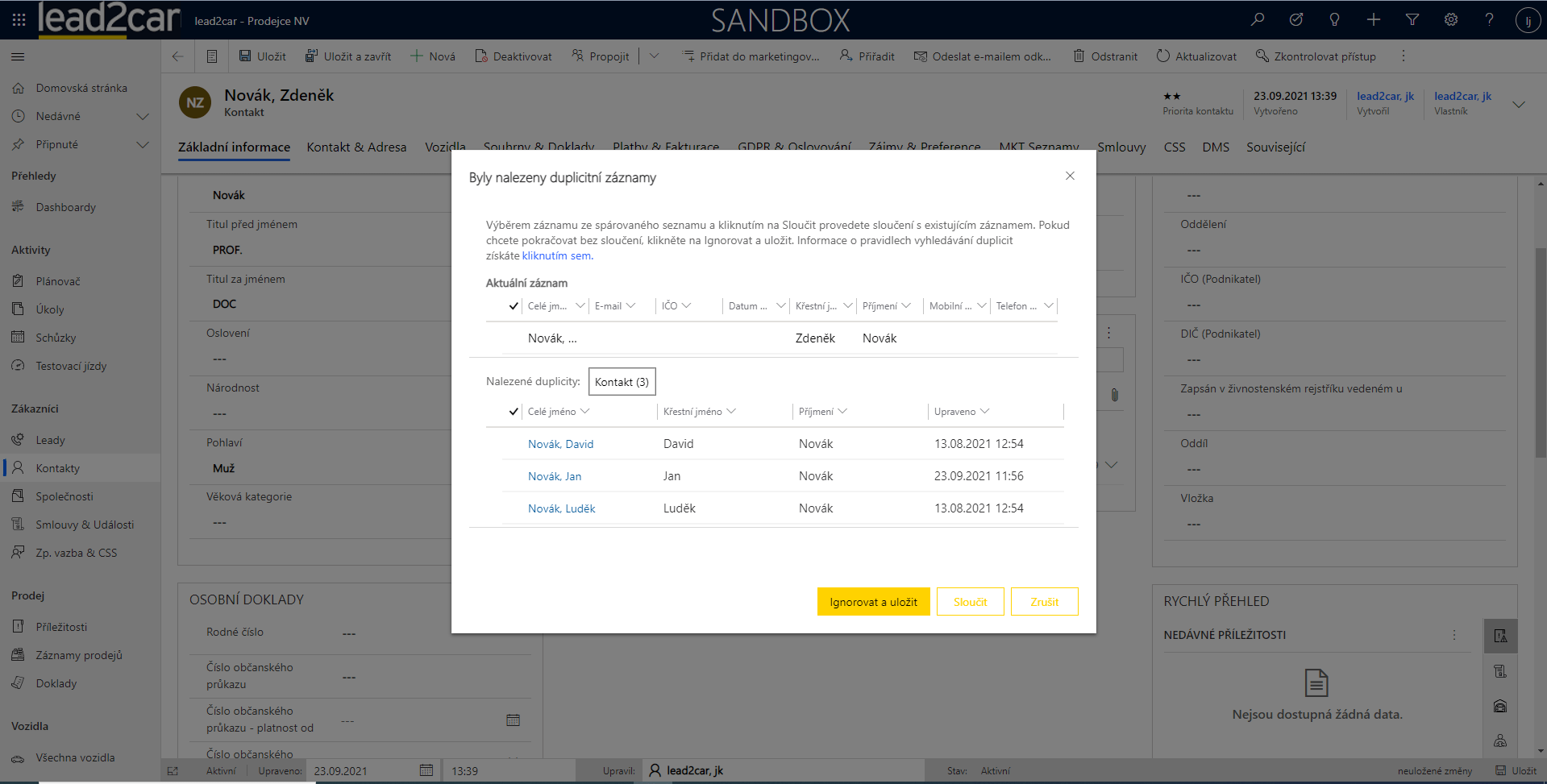Toggle checkmark in the current record grid header

(513, 306)
